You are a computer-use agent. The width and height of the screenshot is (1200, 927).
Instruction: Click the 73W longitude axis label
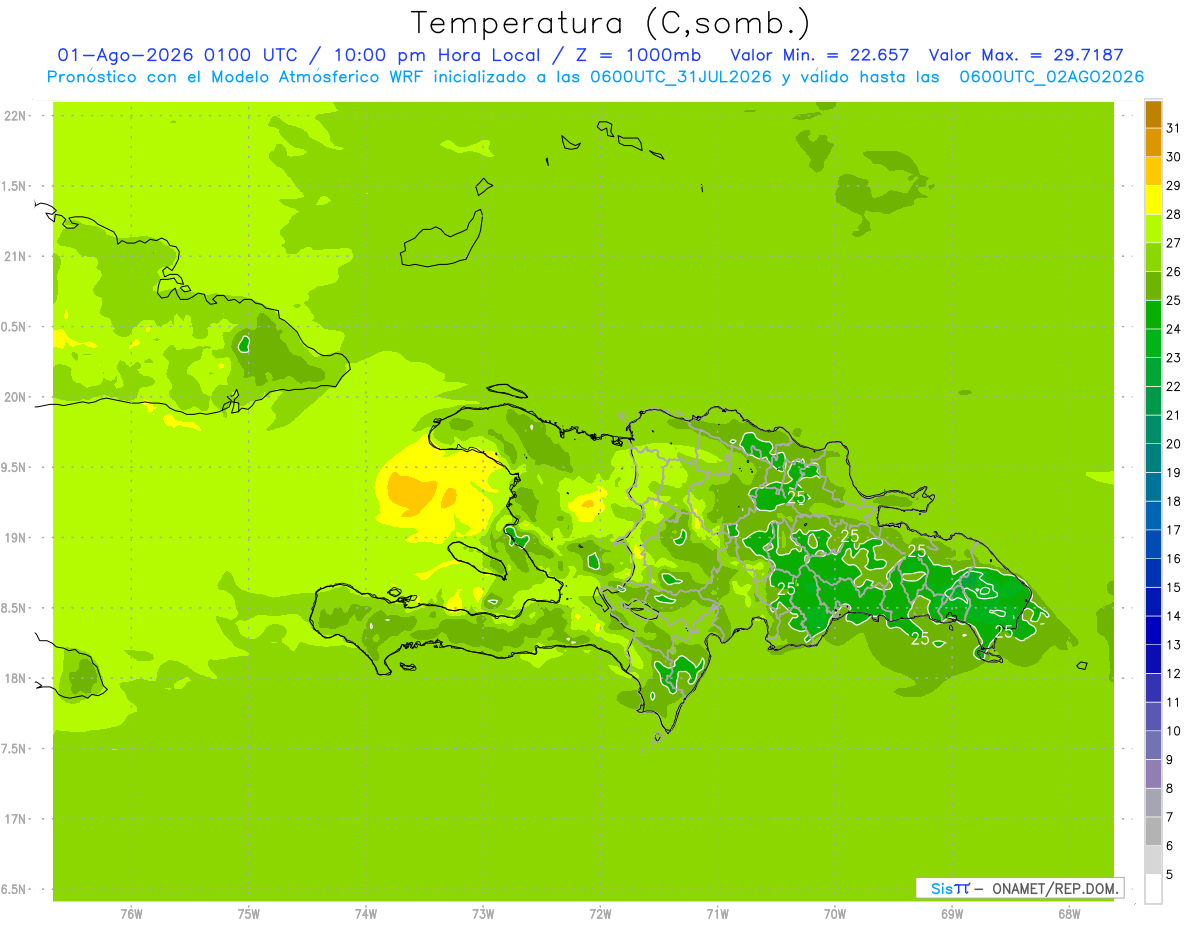[x=483, y=914]
